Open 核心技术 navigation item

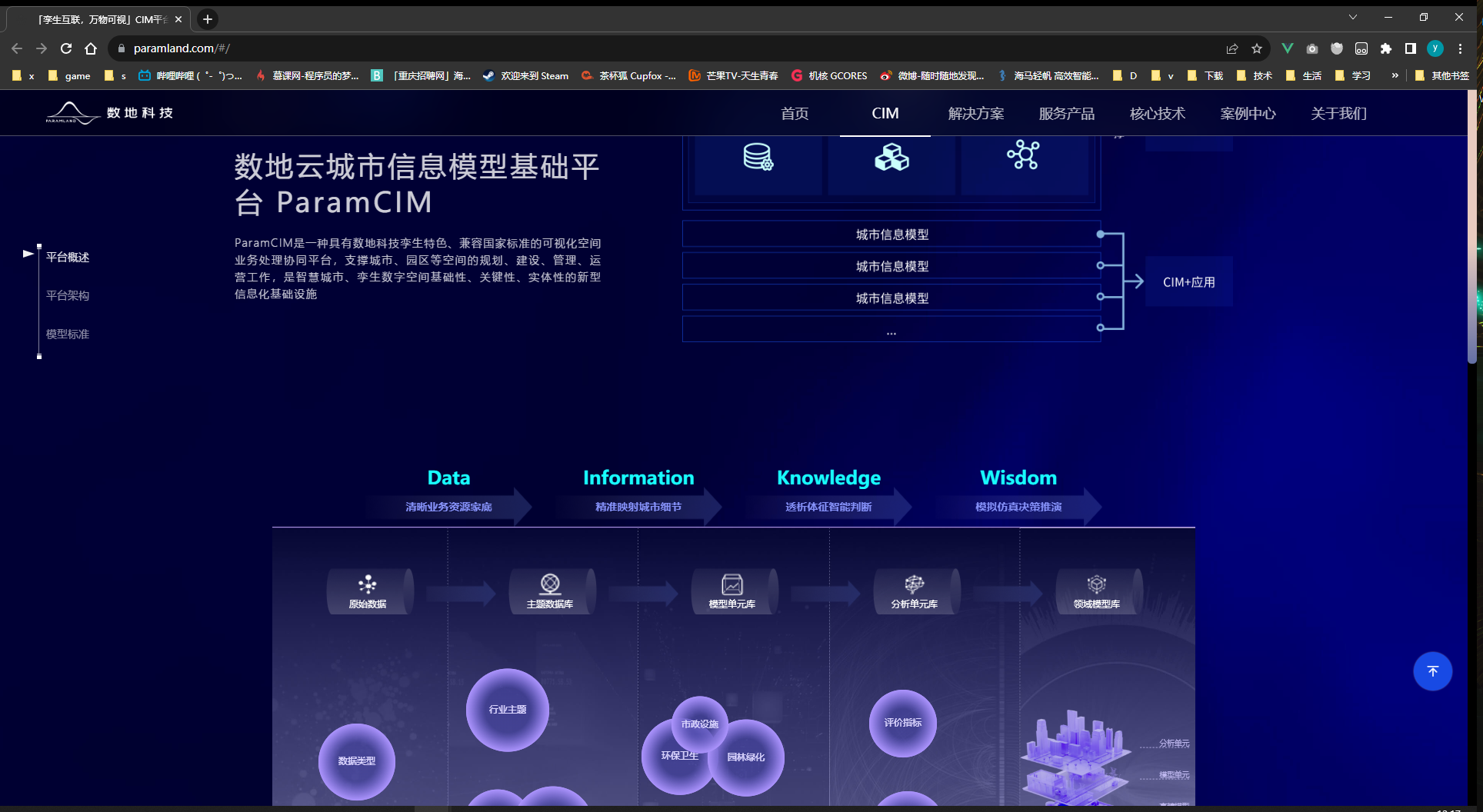[1158, 114]
